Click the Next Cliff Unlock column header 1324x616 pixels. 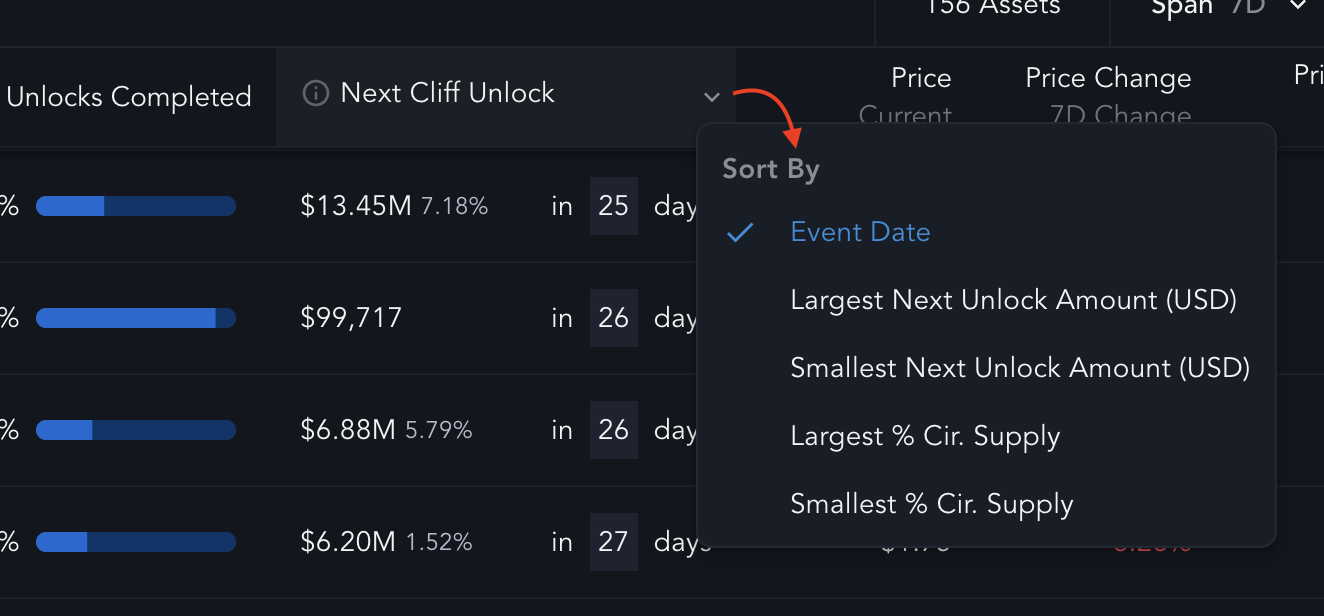click(447, 94)
